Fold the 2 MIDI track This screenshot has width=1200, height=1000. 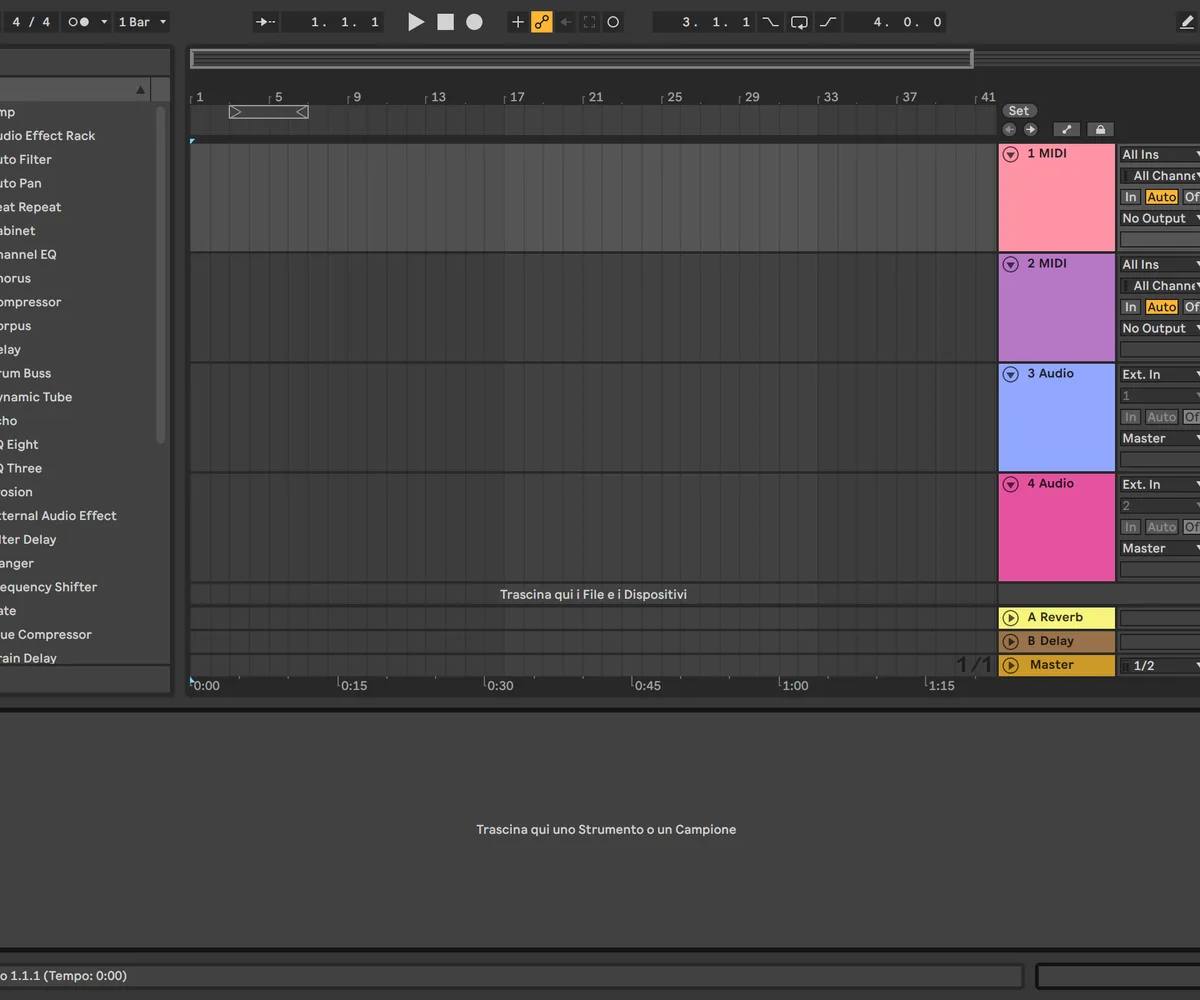point(1010,264)
